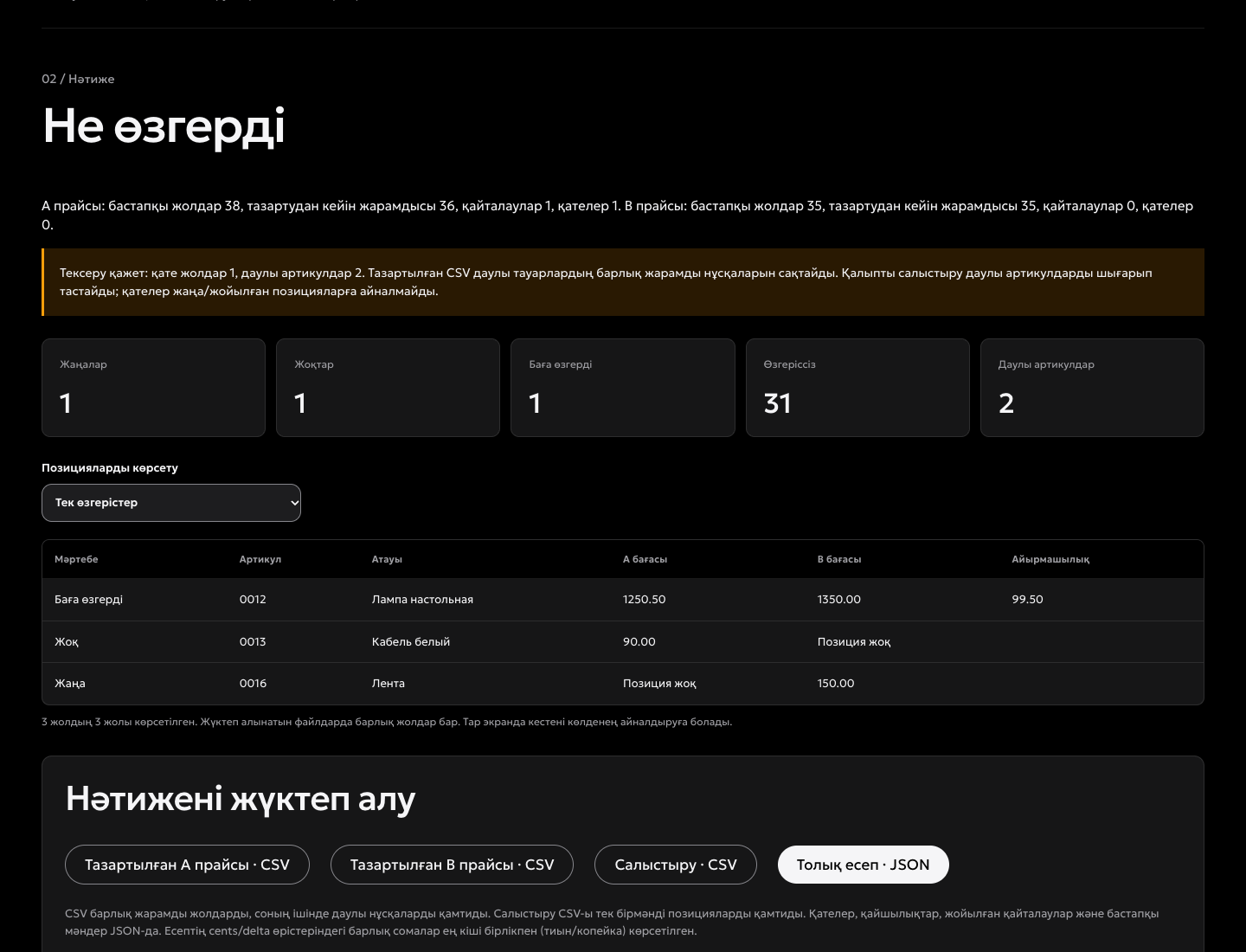Click the '02 / Нәтиже' section label
The image size is (1246, 952).
point(78,79)
